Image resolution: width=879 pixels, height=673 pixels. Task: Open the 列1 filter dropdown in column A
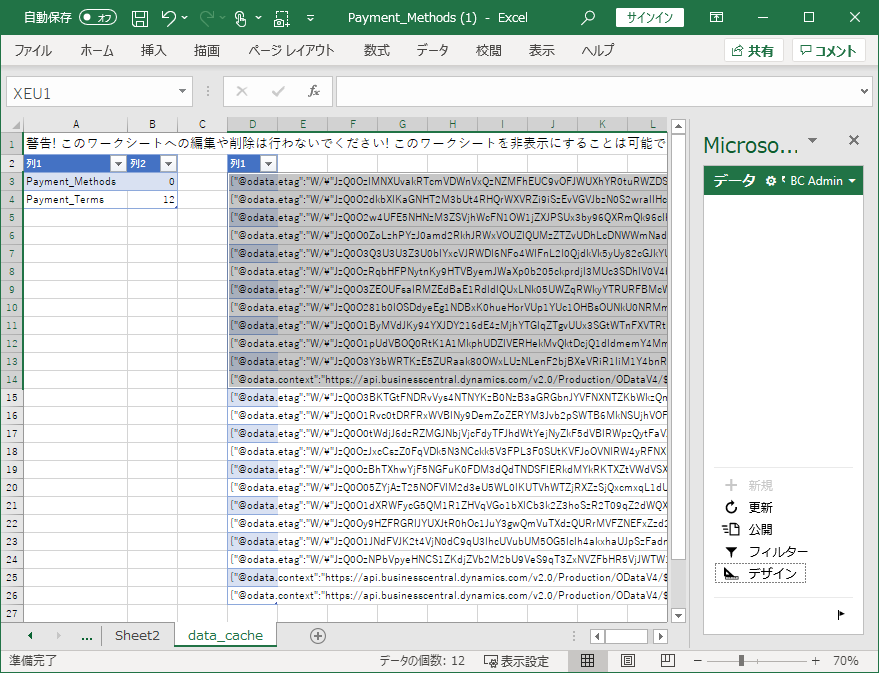118,164
